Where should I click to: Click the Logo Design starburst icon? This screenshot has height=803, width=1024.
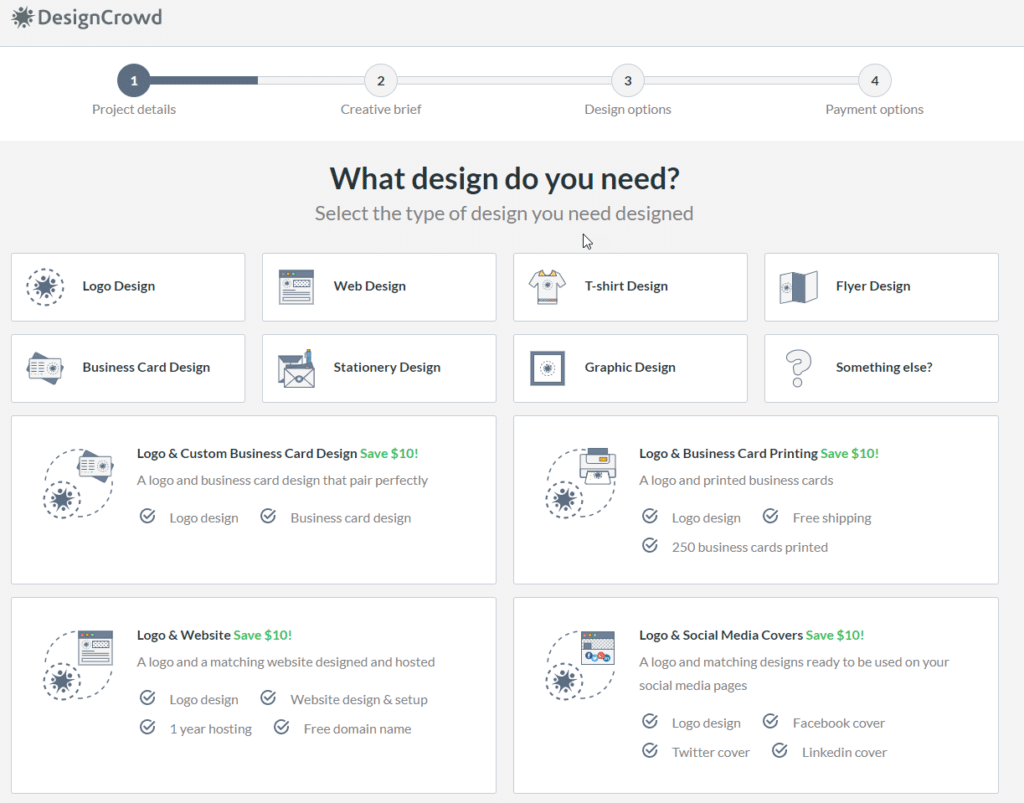[45, 287]
